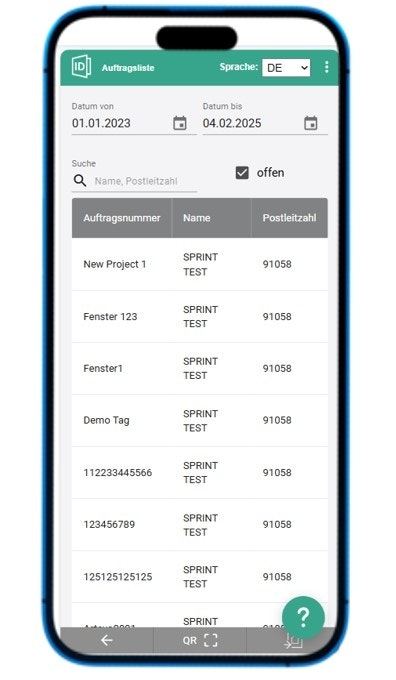This screenshot has height=680, width=396.
Task: Open the three-dot overflow menu
Action: point(326,67)
